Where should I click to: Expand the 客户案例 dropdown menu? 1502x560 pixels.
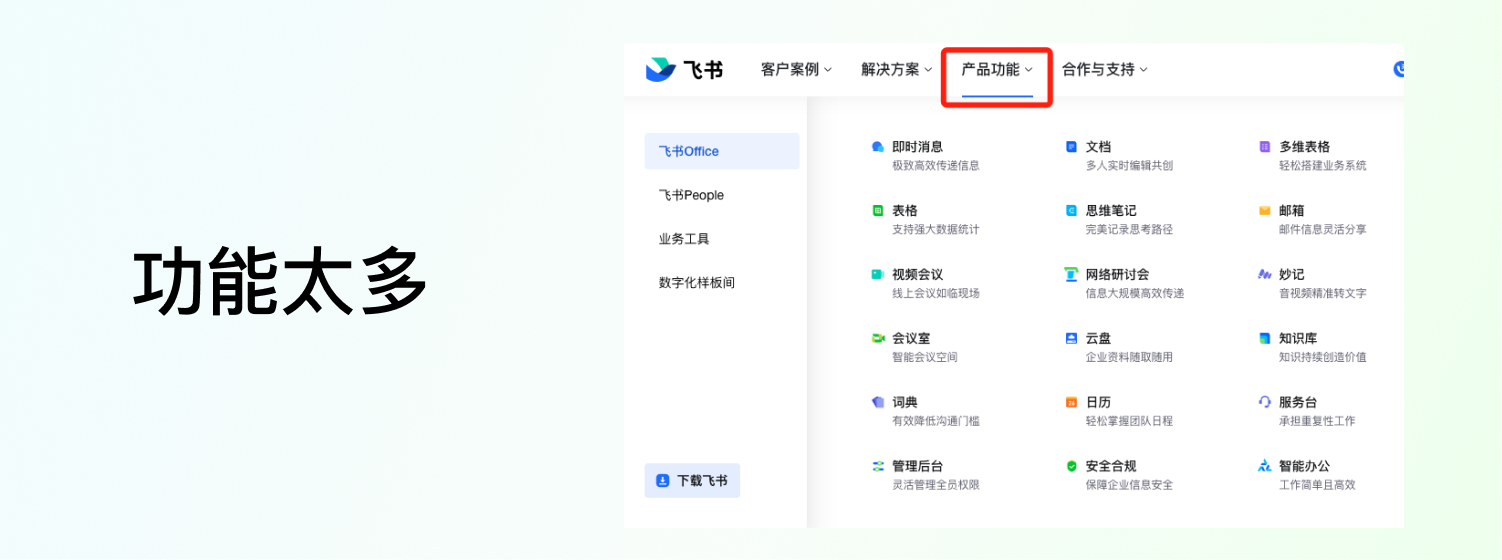[x=796, y=70]
